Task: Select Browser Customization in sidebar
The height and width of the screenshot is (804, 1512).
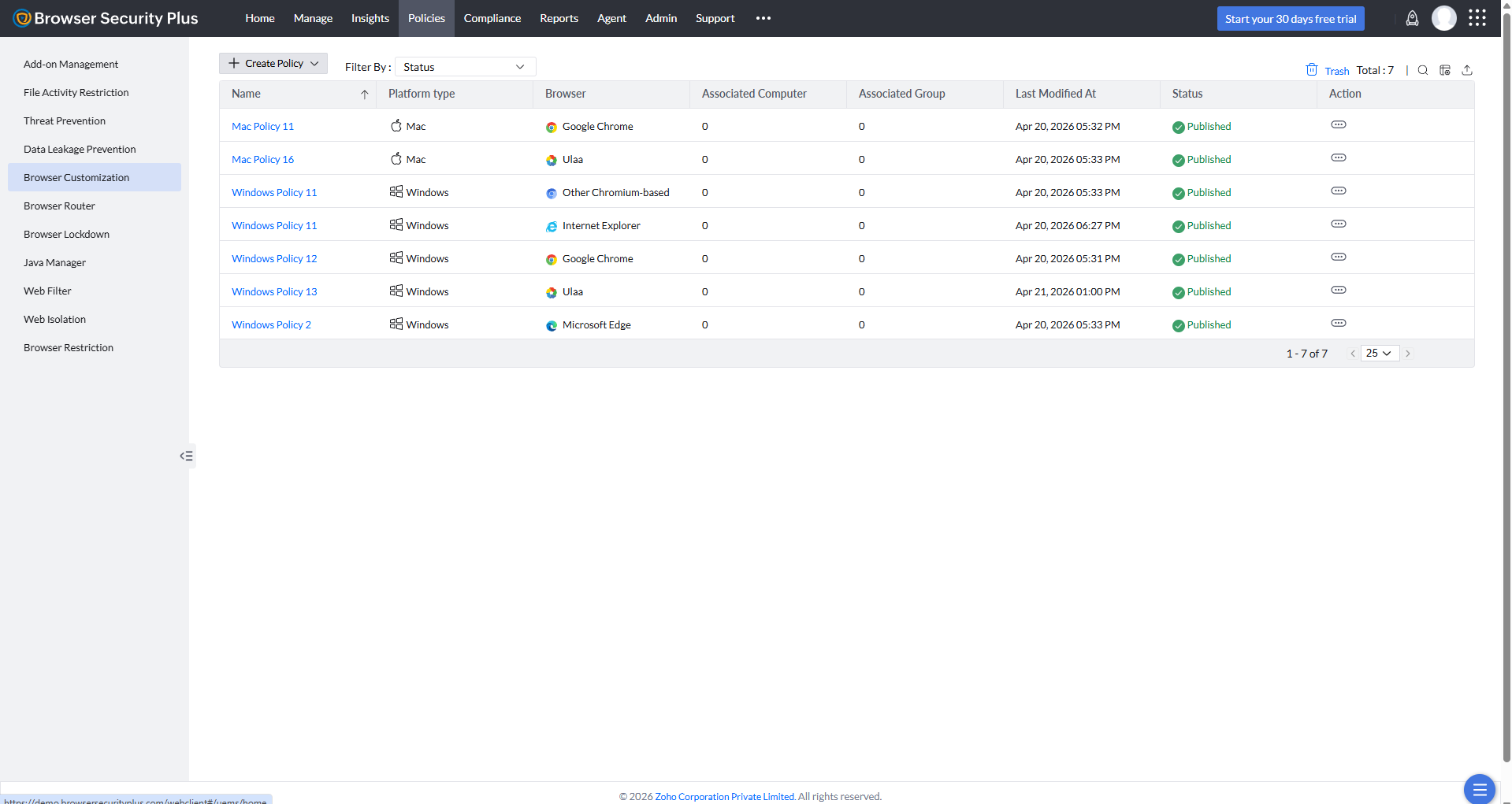Action: click(x=95, y=177)
